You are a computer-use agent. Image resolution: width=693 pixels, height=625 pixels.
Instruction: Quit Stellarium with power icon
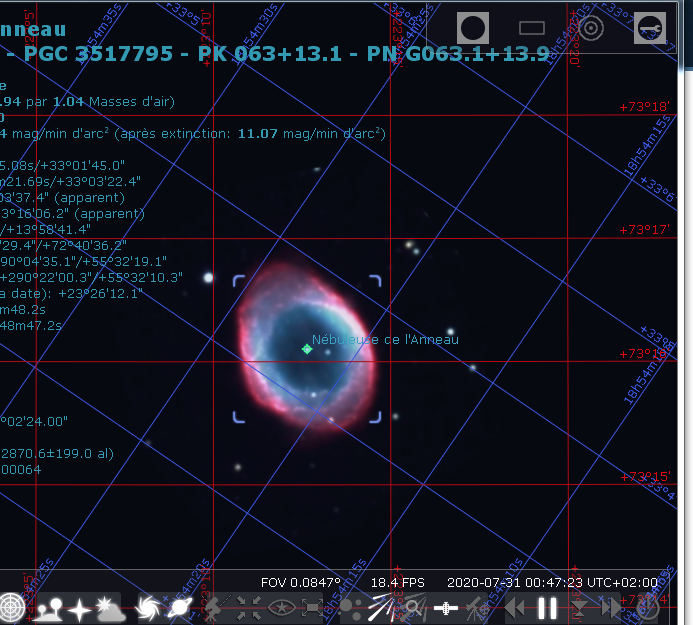pos(648,609)
